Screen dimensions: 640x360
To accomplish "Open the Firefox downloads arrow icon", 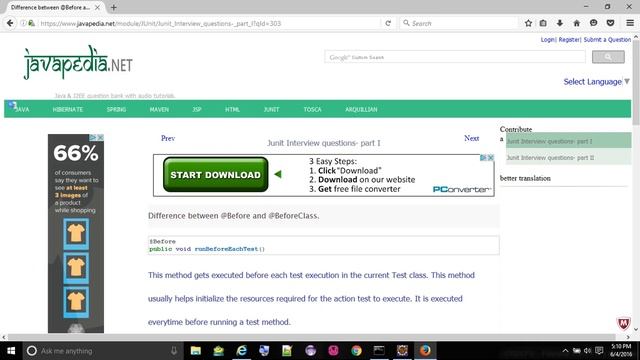I will [x=560, y=23].
